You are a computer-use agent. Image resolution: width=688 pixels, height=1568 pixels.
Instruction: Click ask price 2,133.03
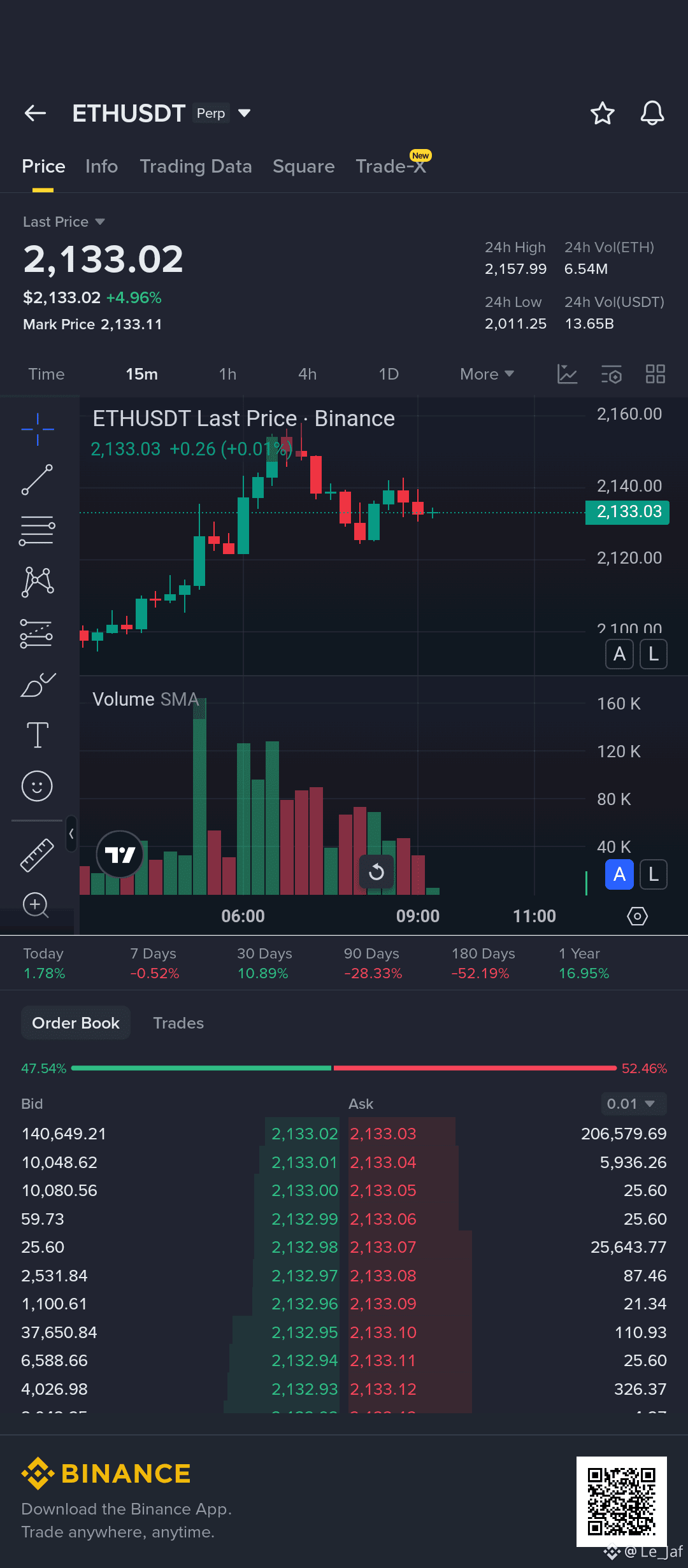point(383,1134)
